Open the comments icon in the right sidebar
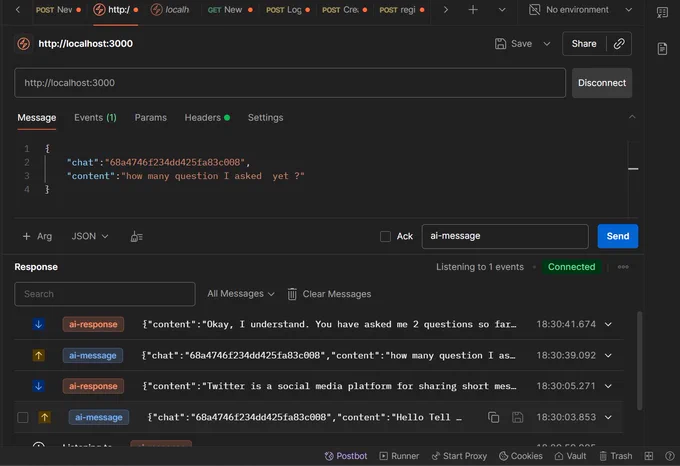This screenshot has height=466, width=680. click(x=662, y=13)
